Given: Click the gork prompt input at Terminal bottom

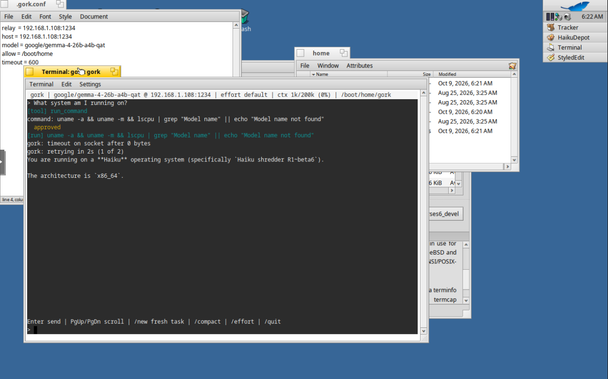Looking at the screenshot, I should (x=222, y=330).
